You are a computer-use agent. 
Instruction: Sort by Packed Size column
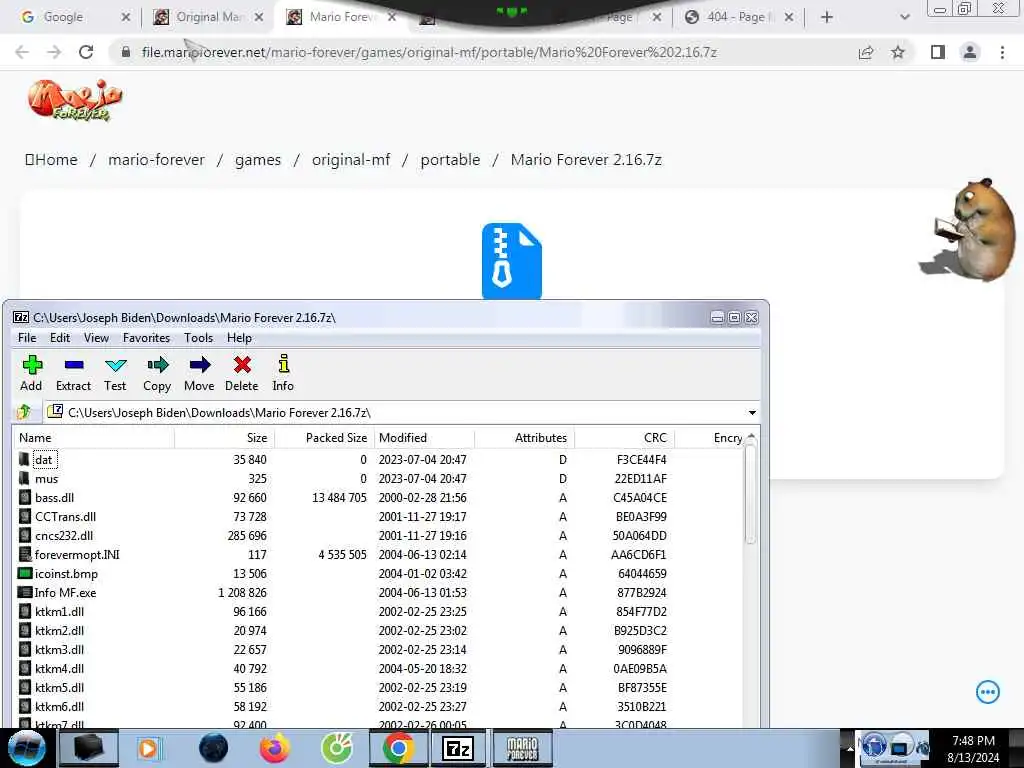[325, 438]
